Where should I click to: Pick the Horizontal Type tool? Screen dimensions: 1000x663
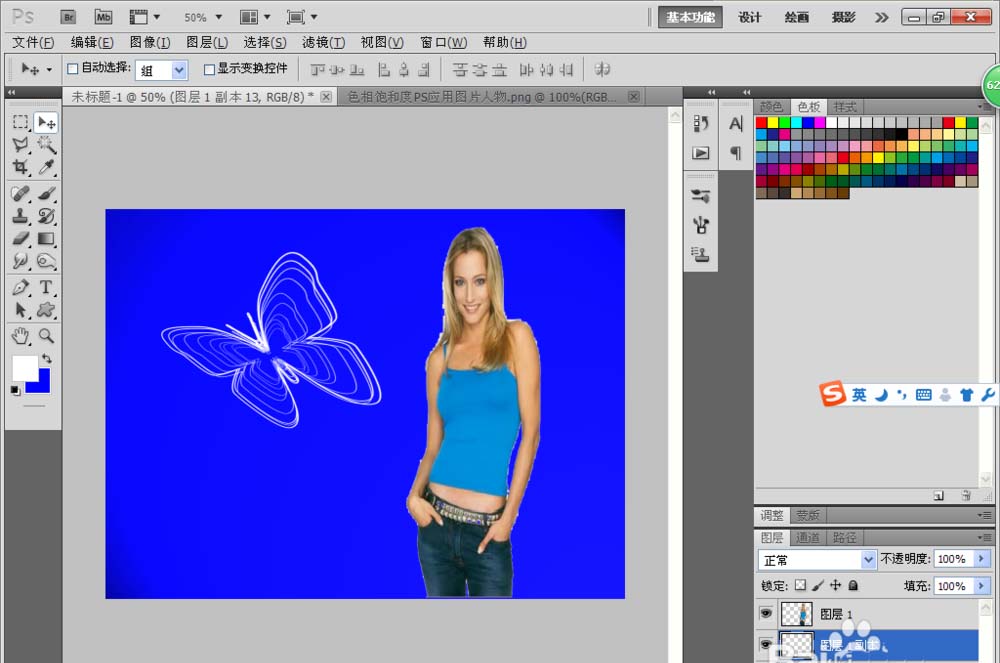tap(46, 288)
